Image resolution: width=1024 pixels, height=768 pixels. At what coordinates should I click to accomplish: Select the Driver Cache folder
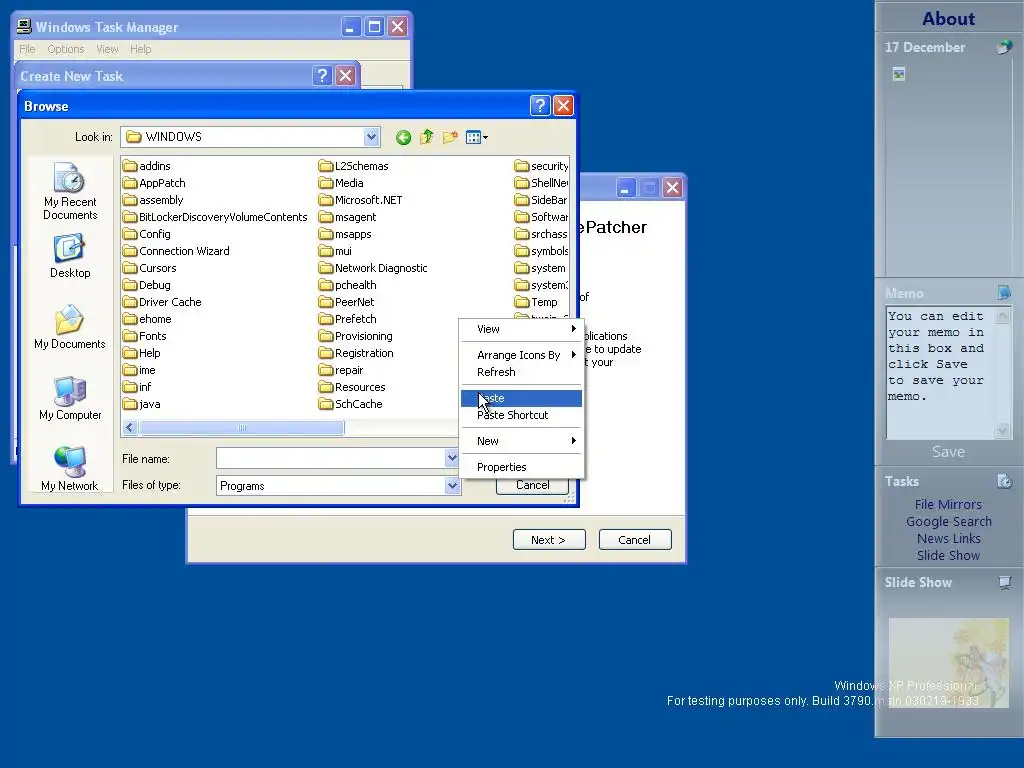tap(163, 302)
